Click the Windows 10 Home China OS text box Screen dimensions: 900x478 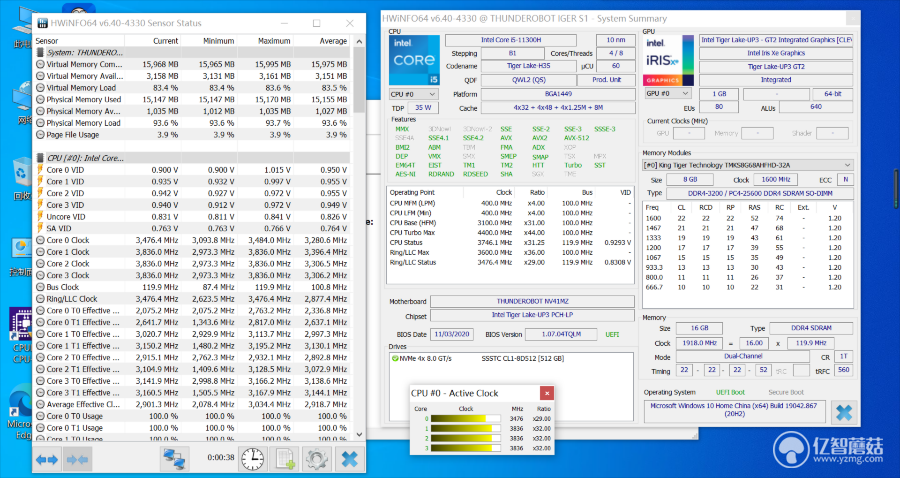(x=735, y=412)
